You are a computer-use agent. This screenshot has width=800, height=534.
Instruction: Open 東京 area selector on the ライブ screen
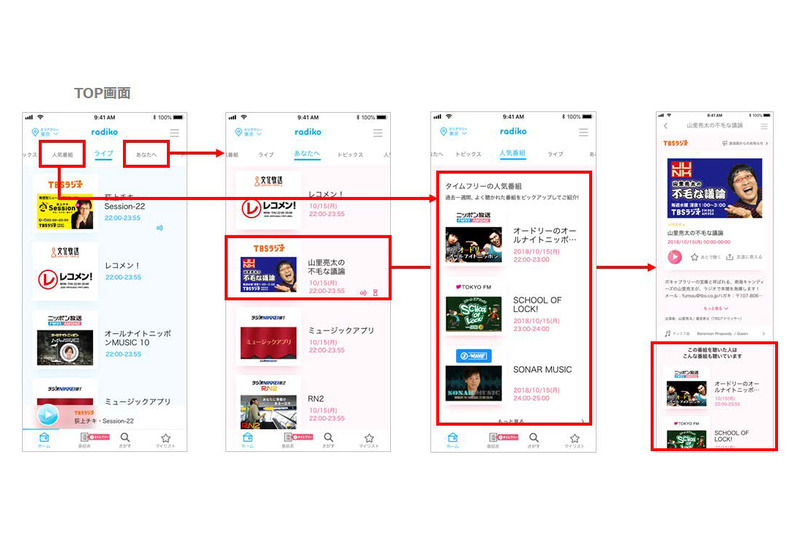coord(45,132)
